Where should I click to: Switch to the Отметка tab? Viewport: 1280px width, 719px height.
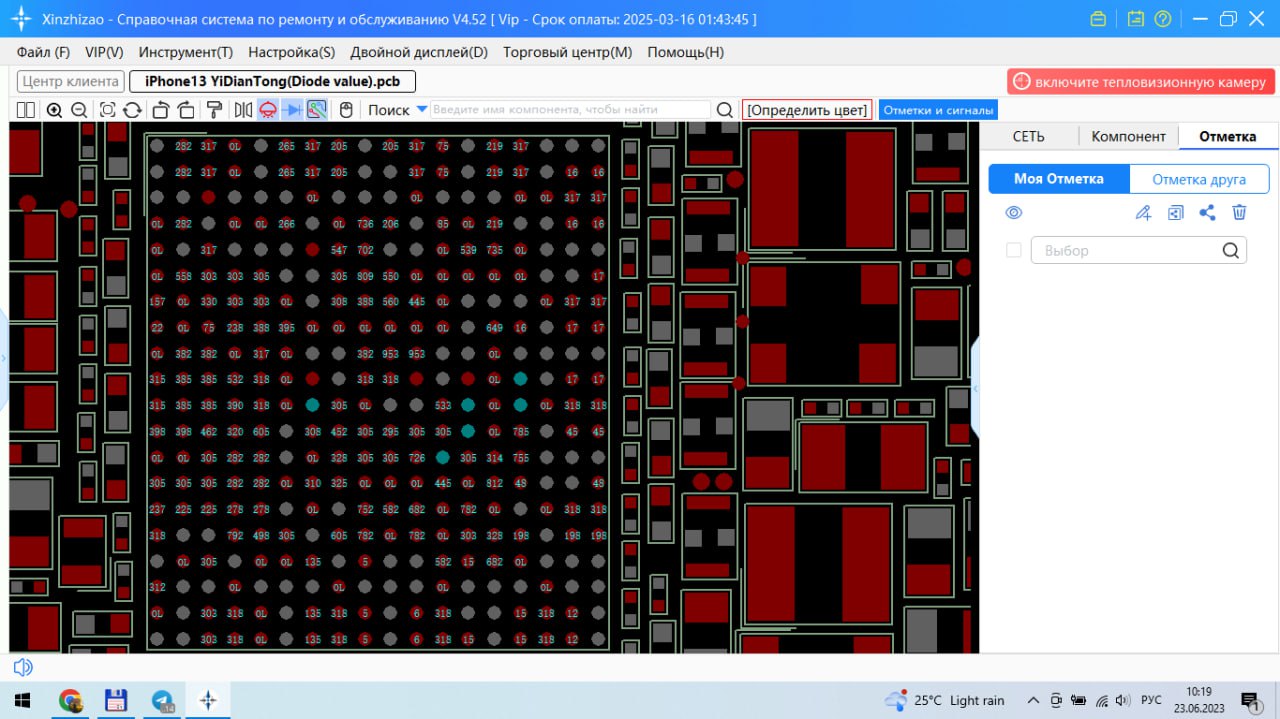coord(1228,136)
